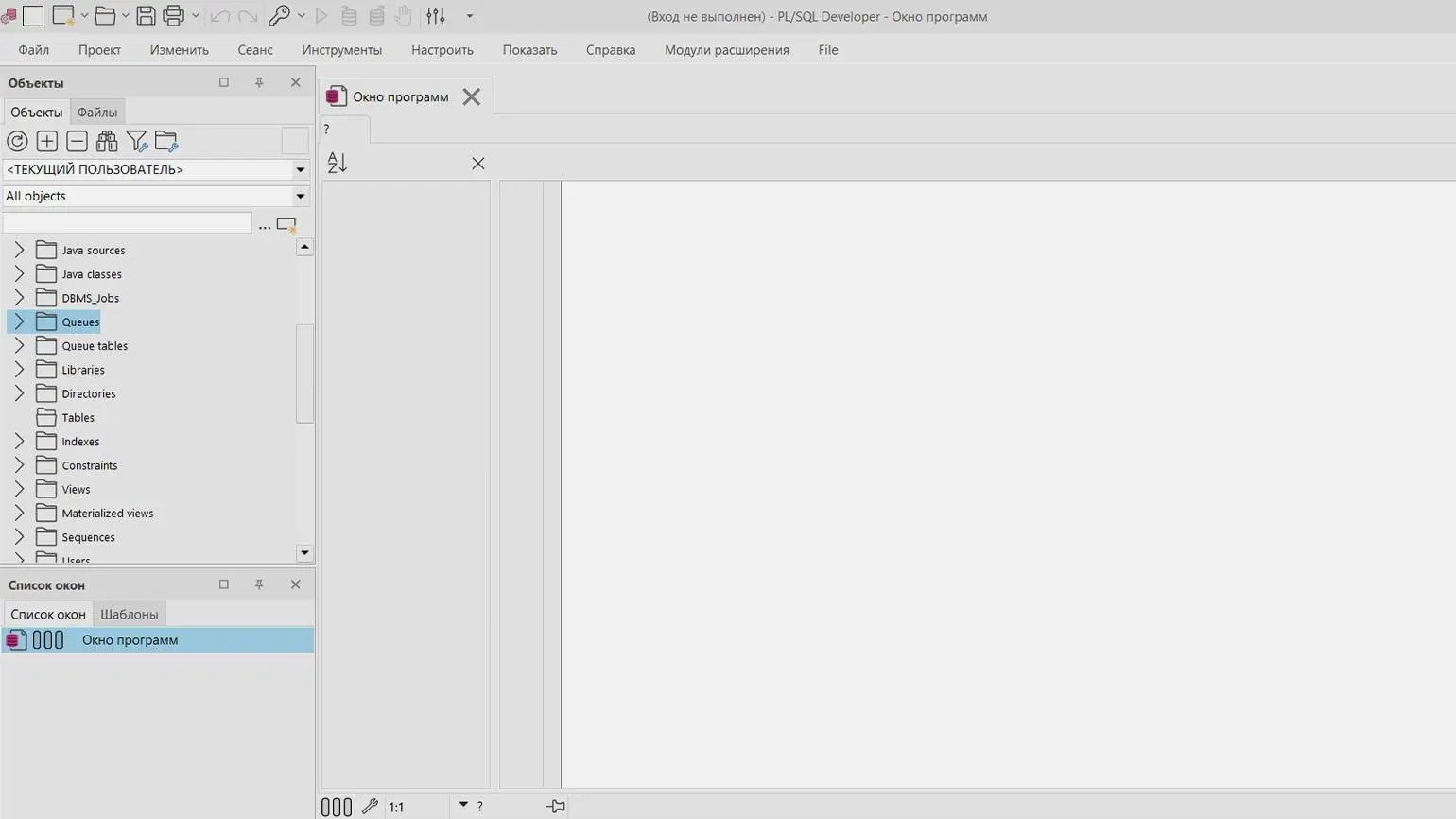Image resolution: width=1456 pixels, height=819 pixels.
Task: Open the <ТЕКУЩИЙ ПОЛЬЗОВАТЕЛЬ> user dropdown
Action: [301, 170]
